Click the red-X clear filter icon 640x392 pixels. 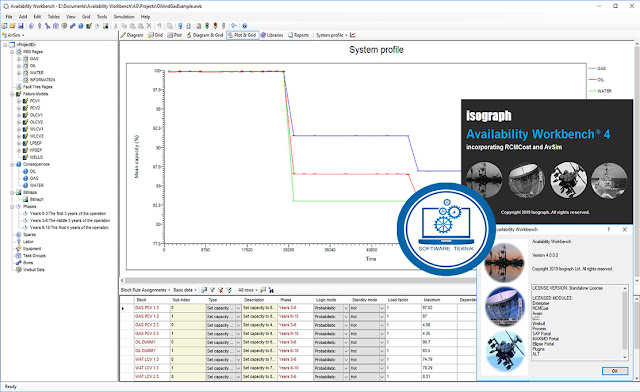point(220,290)
